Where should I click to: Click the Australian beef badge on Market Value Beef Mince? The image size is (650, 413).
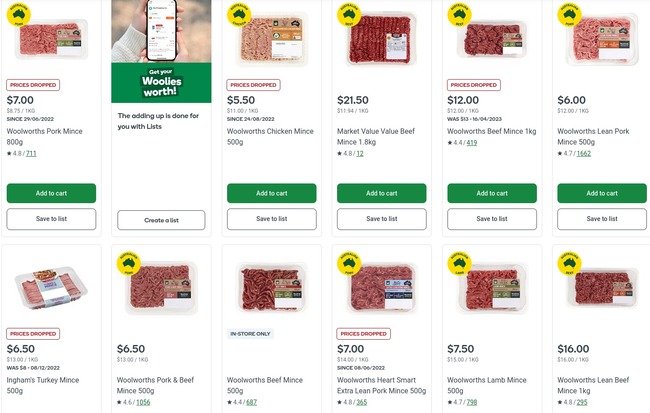pos(349,14)
